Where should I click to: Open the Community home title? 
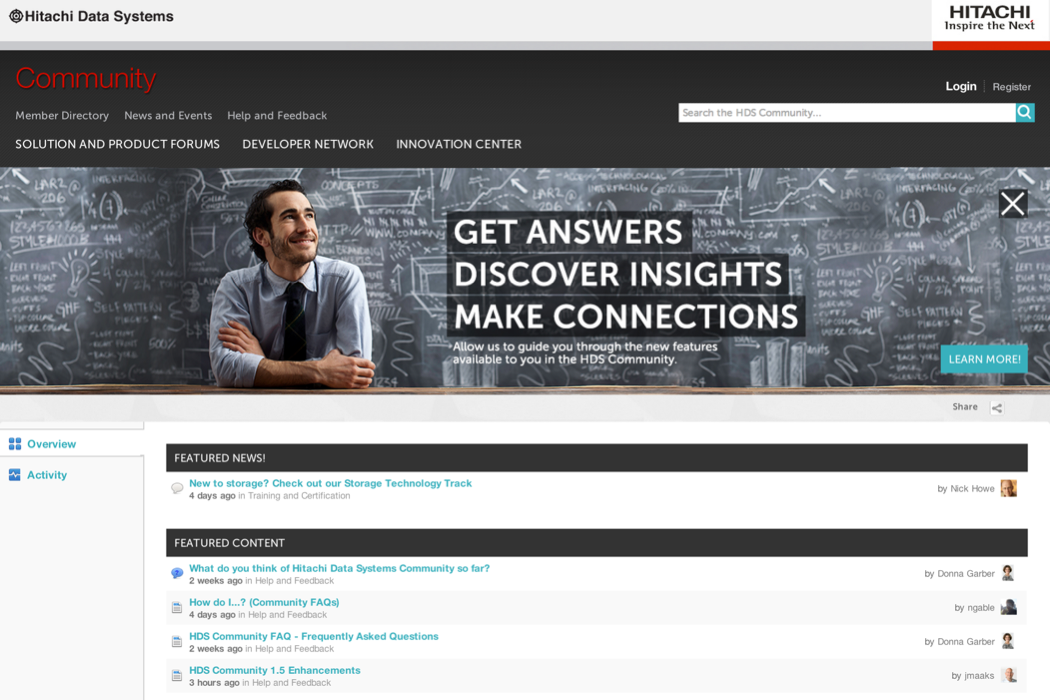pos(86,78)
